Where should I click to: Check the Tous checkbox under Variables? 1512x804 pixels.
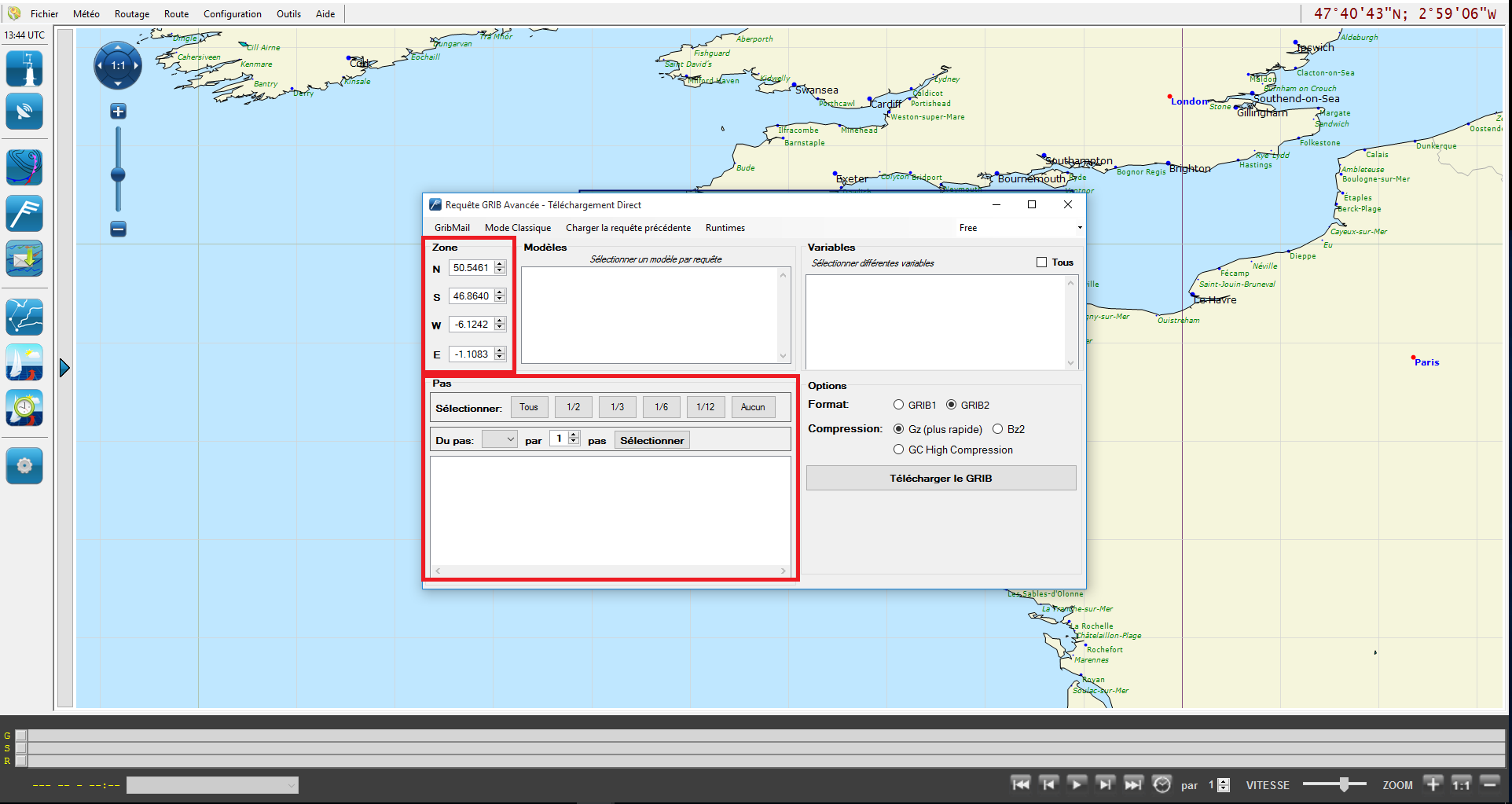coord(1041,262)
